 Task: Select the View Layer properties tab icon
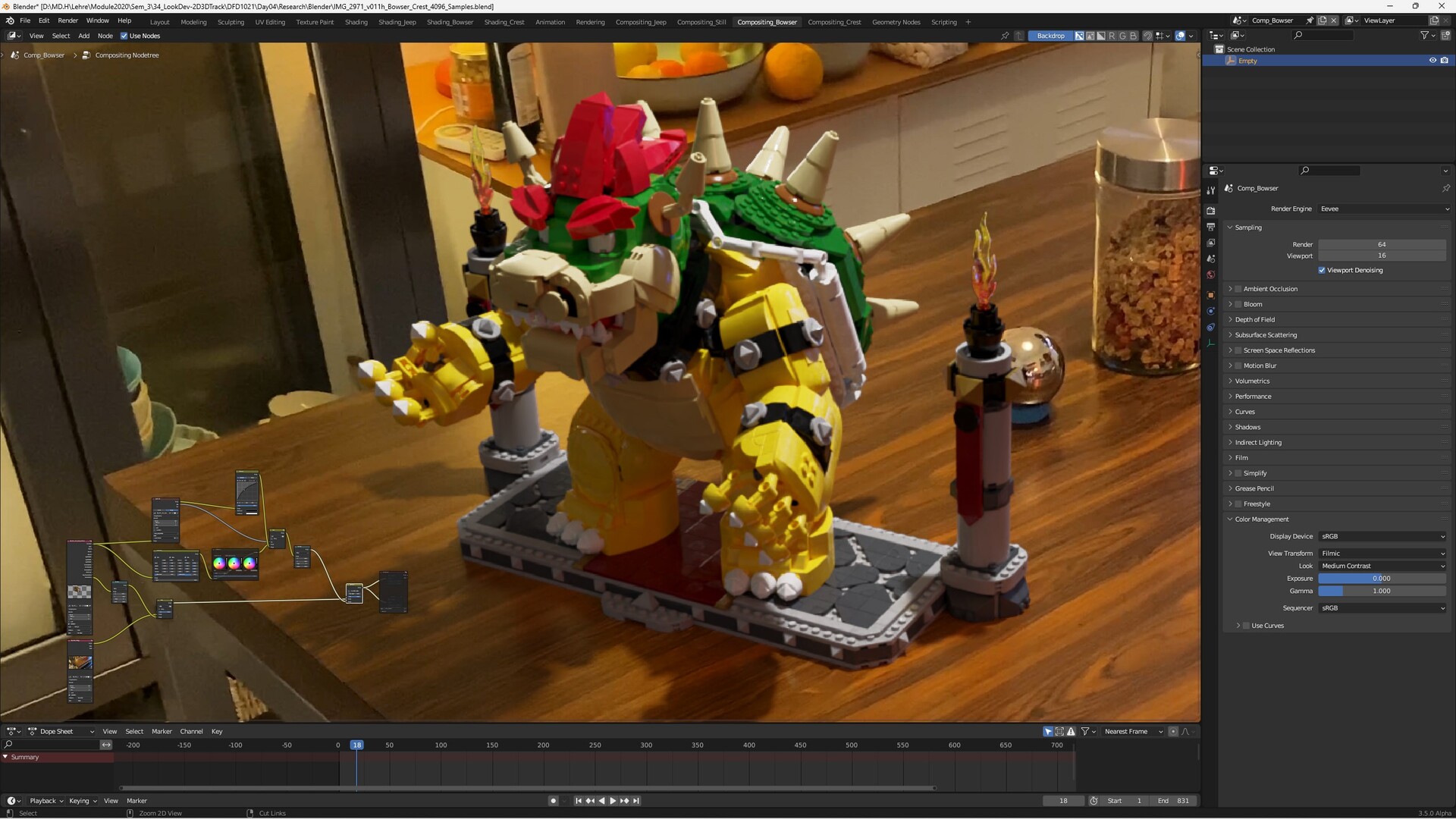coord(1210,243)
